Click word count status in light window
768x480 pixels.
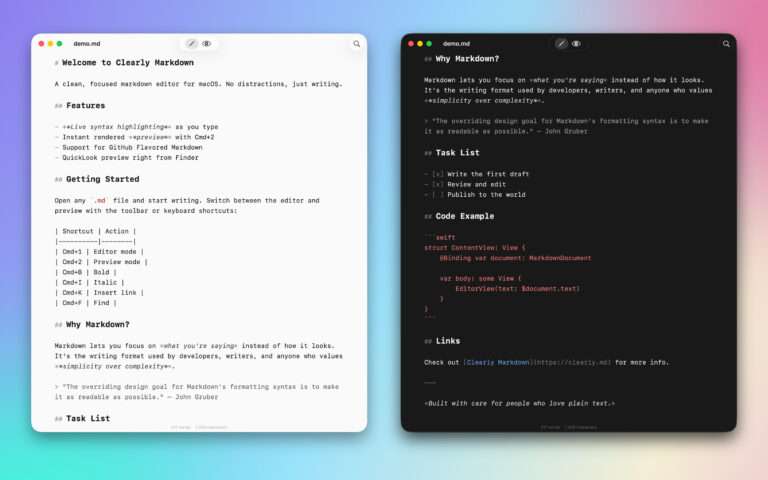199,428
